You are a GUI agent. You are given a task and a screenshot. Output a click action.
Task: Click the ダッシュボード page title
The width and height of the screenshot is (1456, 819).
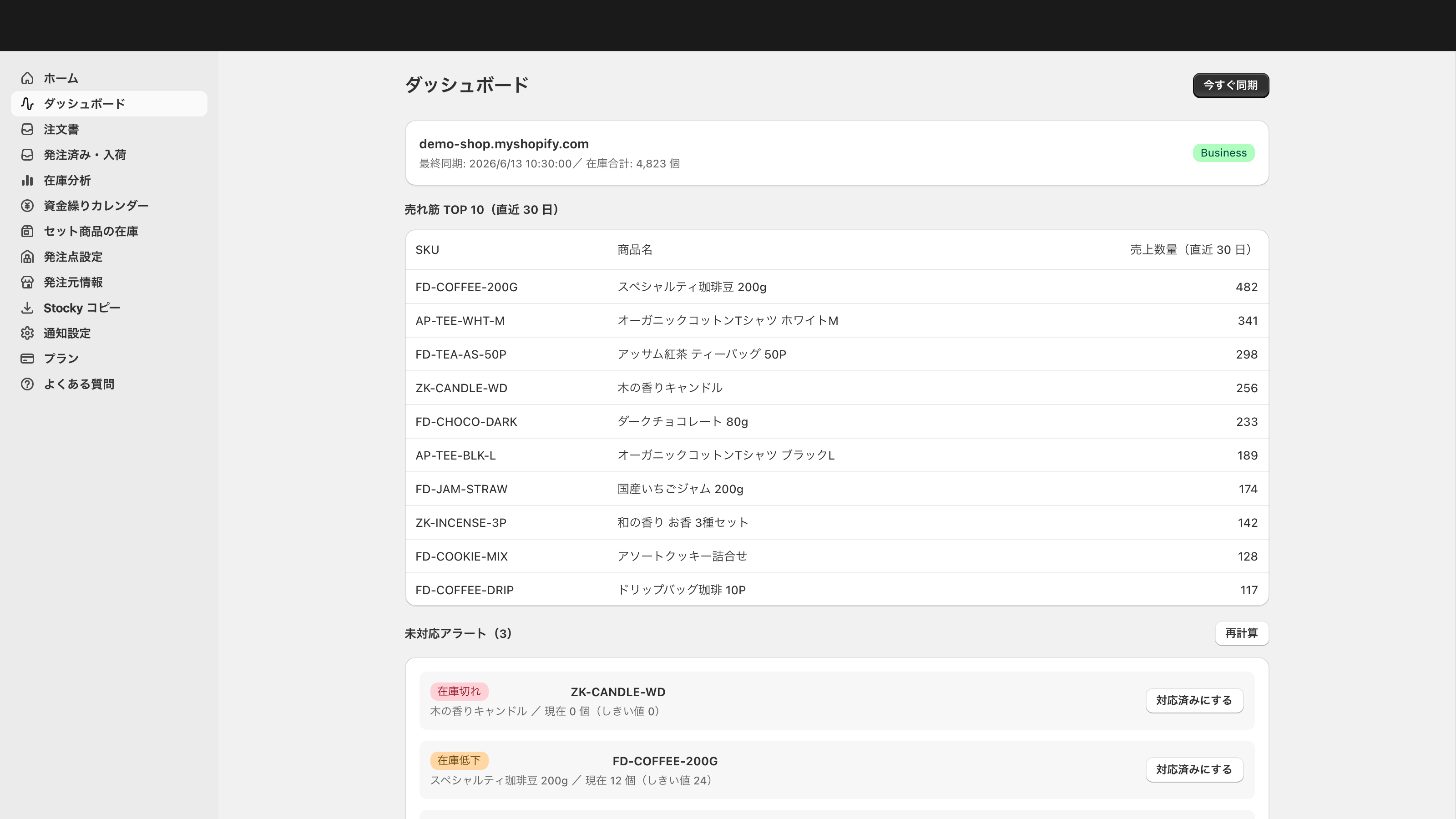pos(467,85)
